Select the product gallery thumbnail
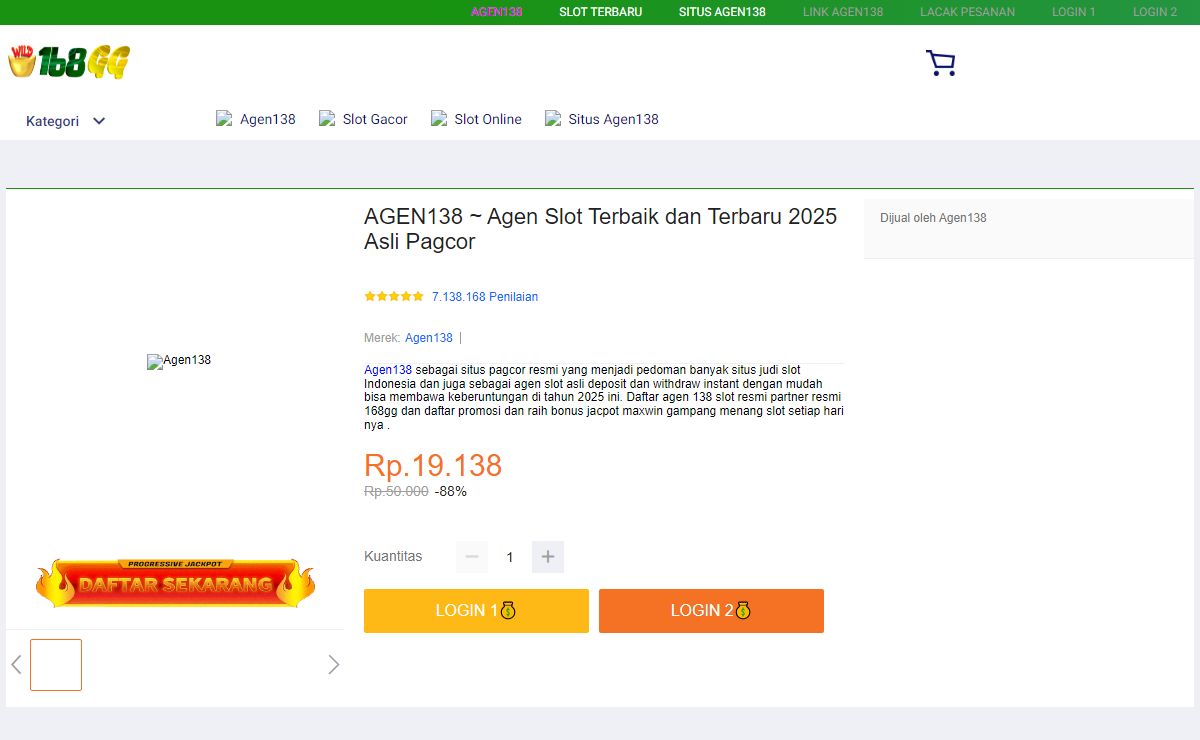Viewport: 1200px width, 740px height. 56,665
